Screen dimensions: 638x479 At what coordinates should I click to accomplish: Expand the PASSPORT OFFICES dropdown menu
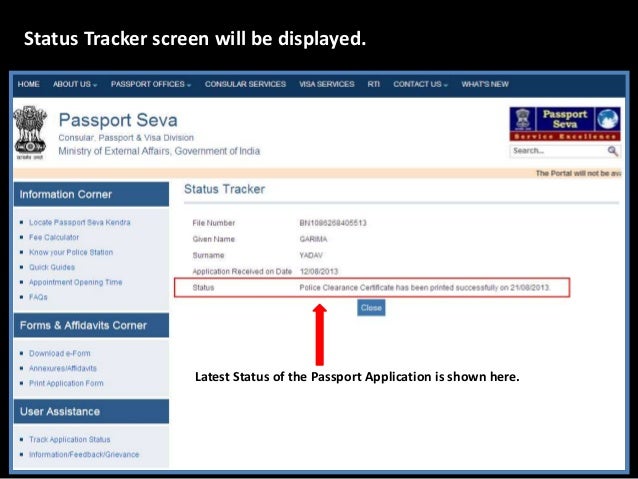(151, 84)
